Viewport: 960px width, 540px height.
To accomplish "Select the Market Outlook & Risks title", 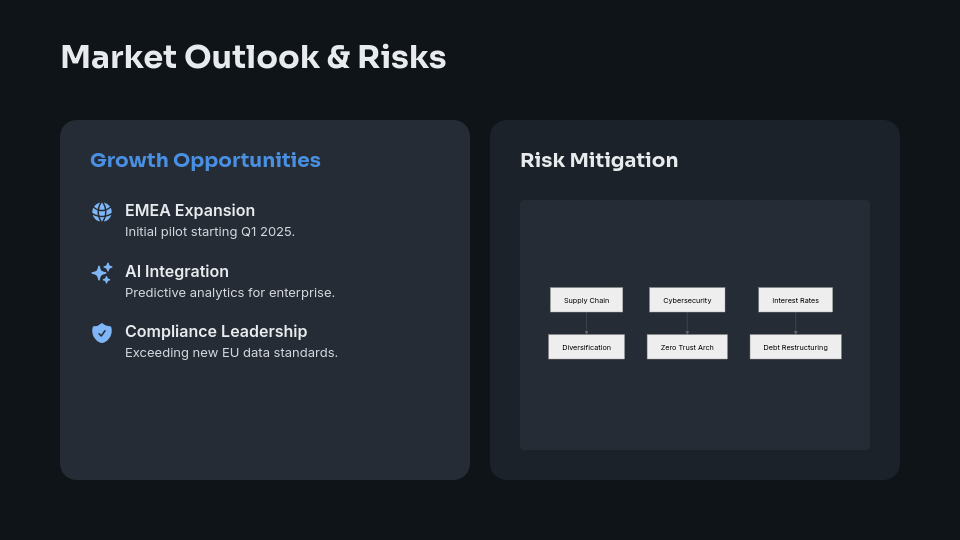I will (253, 57).
